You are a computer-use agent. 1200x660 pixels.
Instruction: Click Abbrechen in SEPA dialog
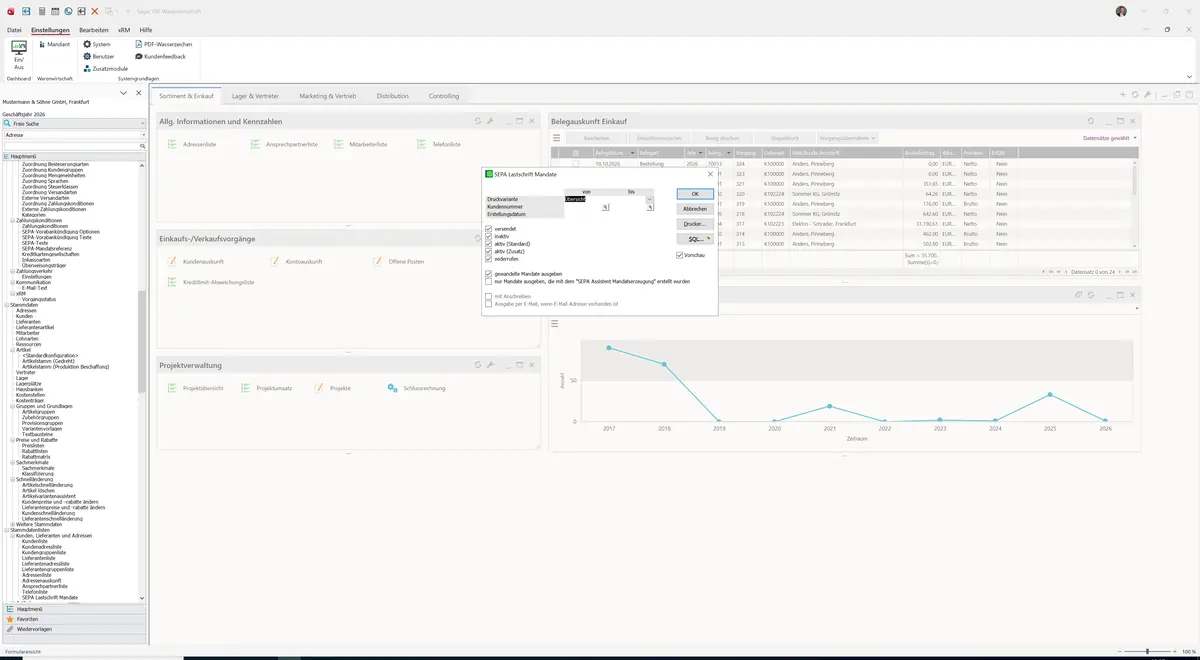click(694, 209)
